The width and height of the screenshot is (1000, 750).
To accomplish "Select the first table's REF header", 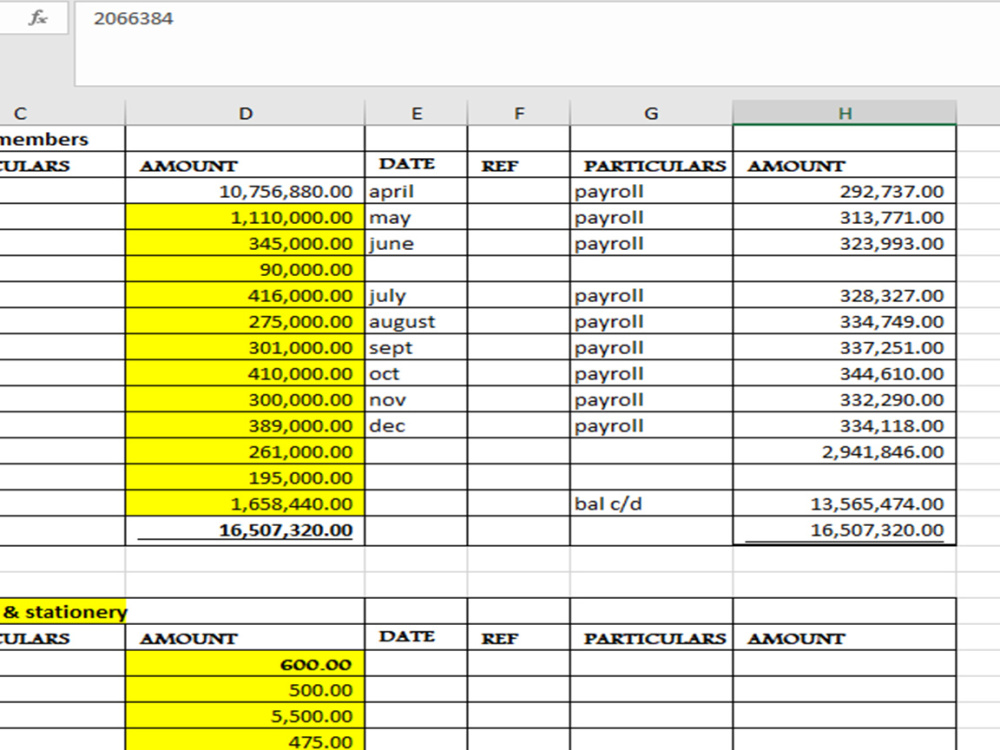I will tap(519, 165).
